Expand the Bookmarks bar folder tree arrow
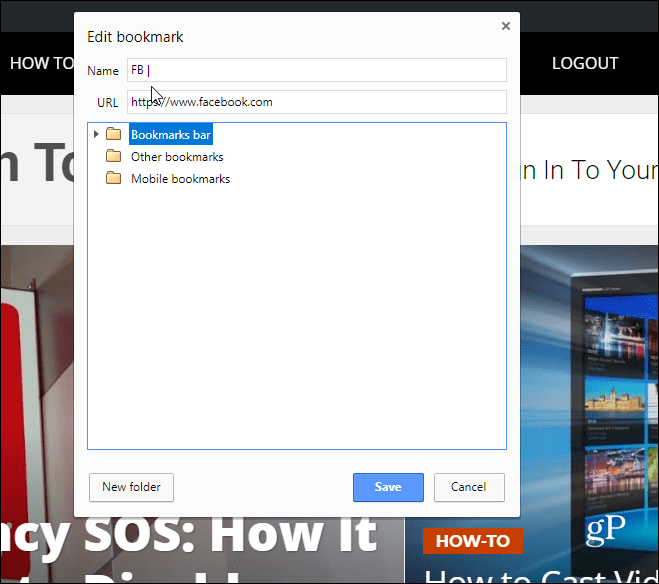This screenshot has width=659, height=584. [96, 134]
